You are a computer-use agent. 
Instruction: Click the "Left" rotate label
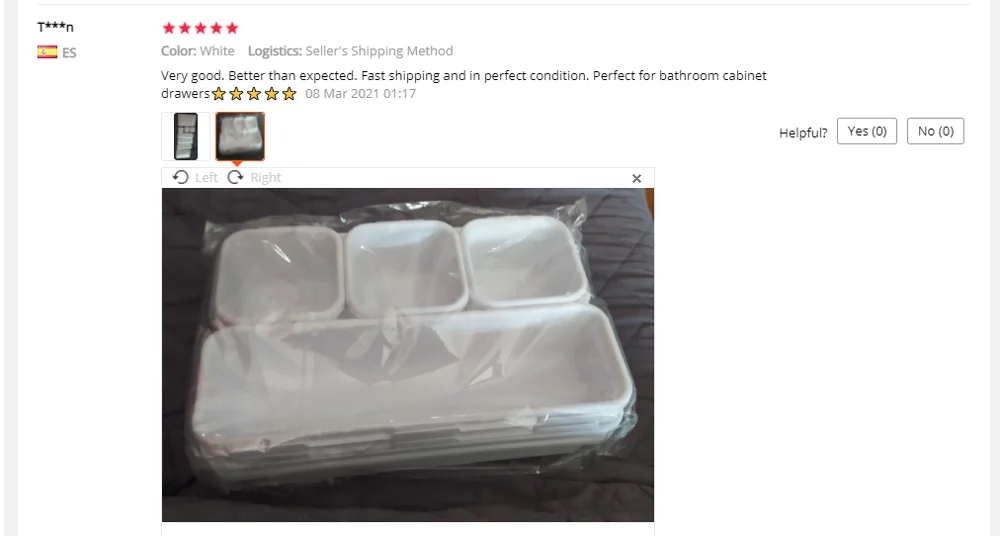click(206, 178)
